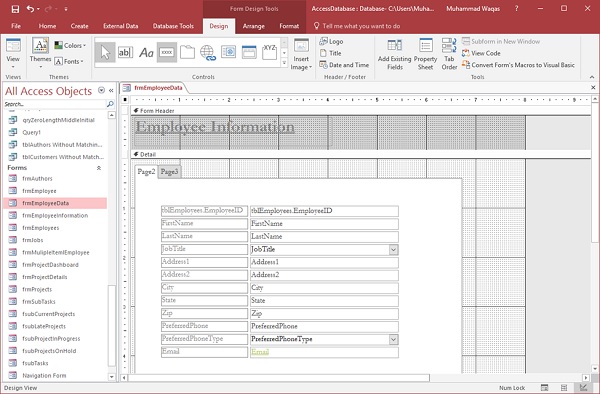Switch to the Arrange tab
This screenshot has width=600, height=394.
[253, 26]
